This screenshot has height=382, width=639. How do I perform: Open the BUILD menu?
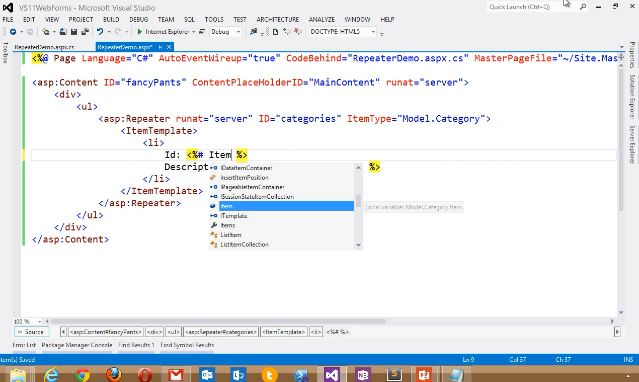tap(111, 19)
